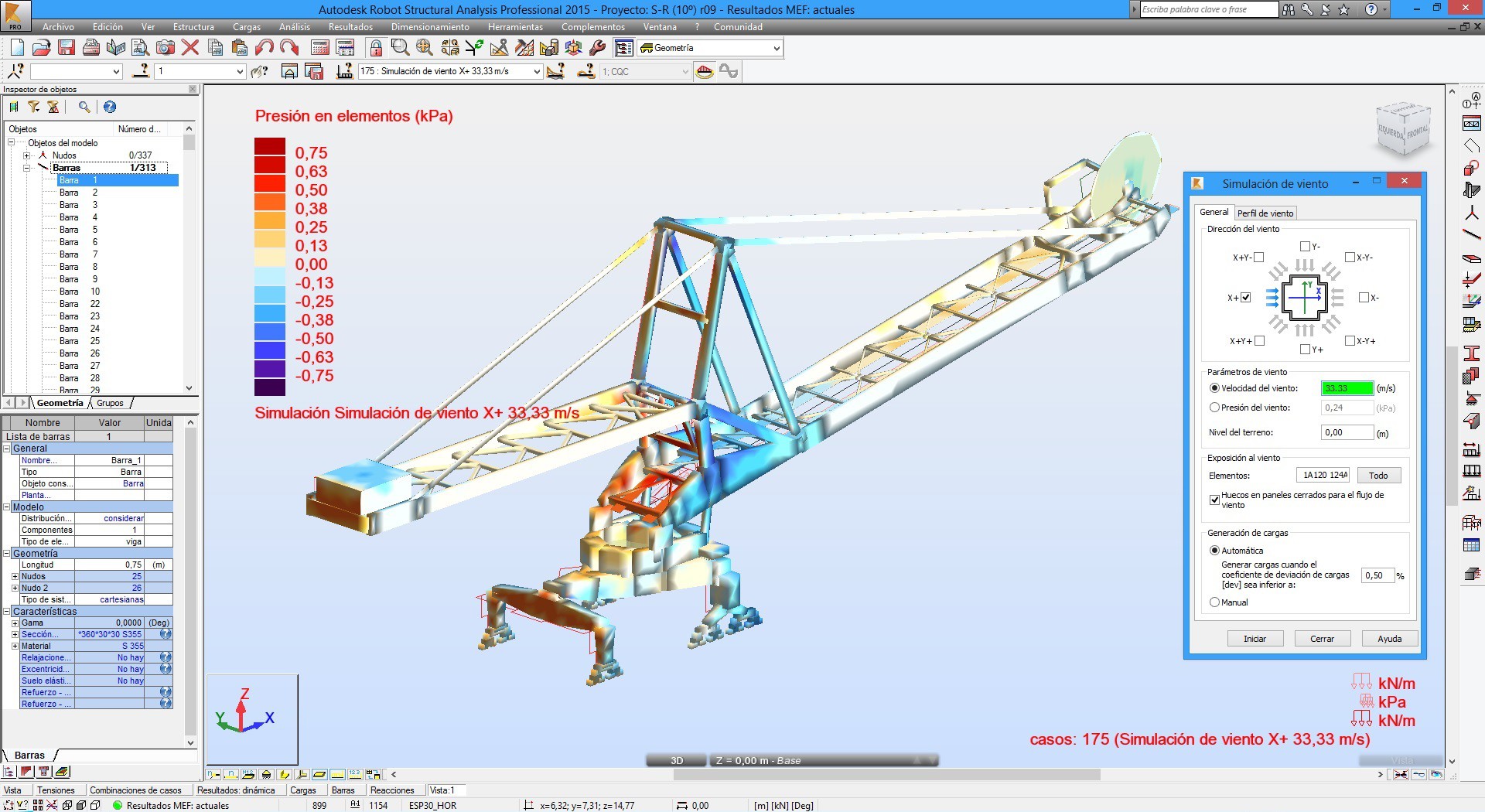Screen dimensions: 1485x812
Task: Open the Tensiones bottom tab
Action: (56, 790)
